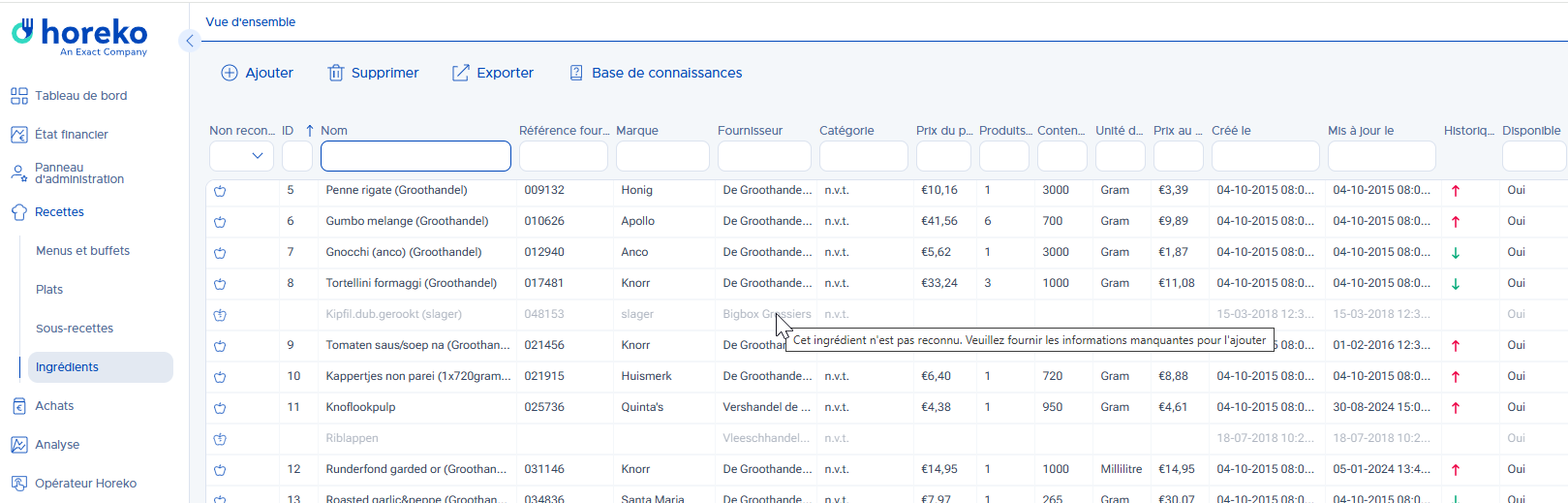The width and height of the screenshot is (1568, 503).
Task: Collapse the sidebar with the chevron button
Action: coord(190,41)
